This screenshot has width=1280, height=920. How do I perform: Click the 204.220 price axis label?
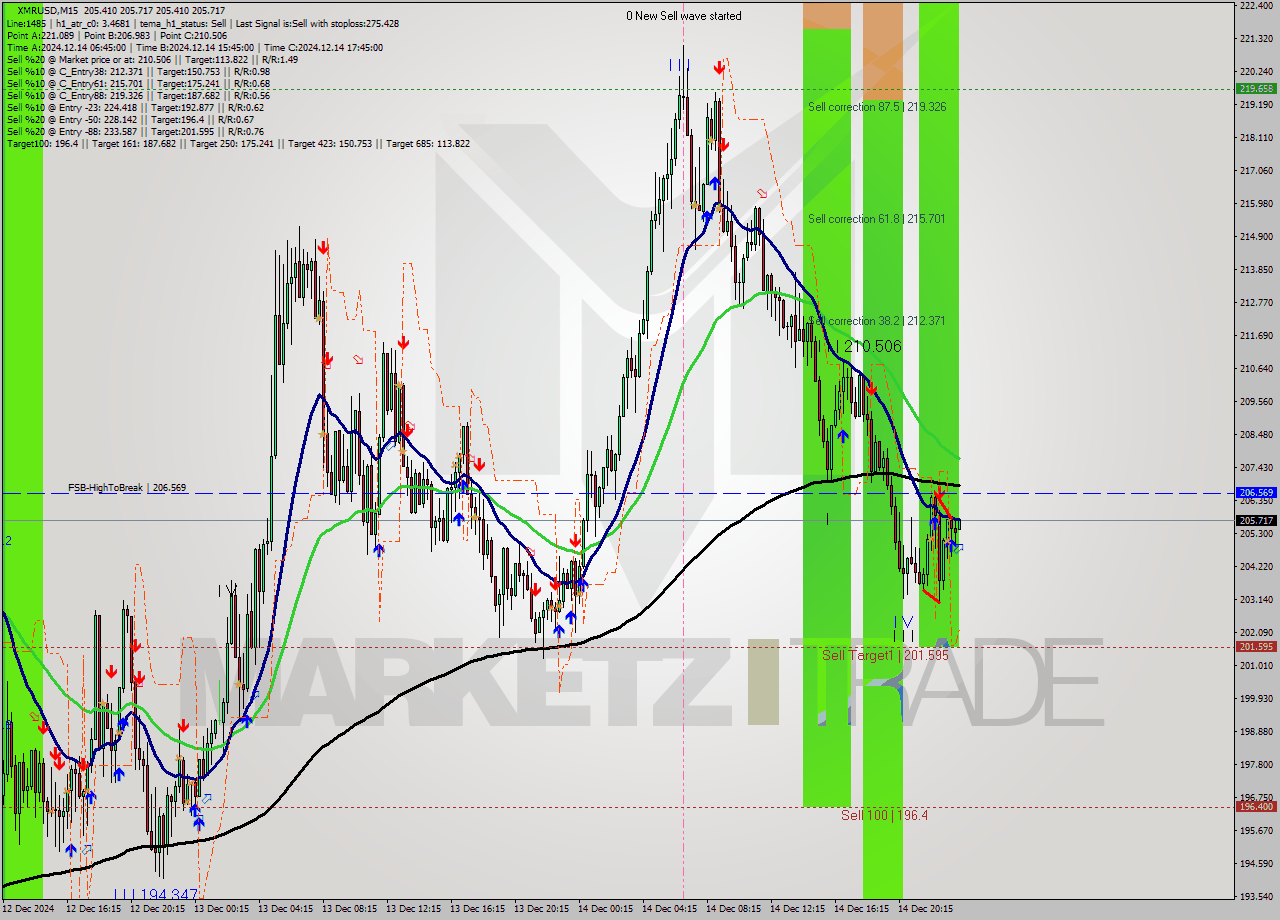pos(1256,566)
